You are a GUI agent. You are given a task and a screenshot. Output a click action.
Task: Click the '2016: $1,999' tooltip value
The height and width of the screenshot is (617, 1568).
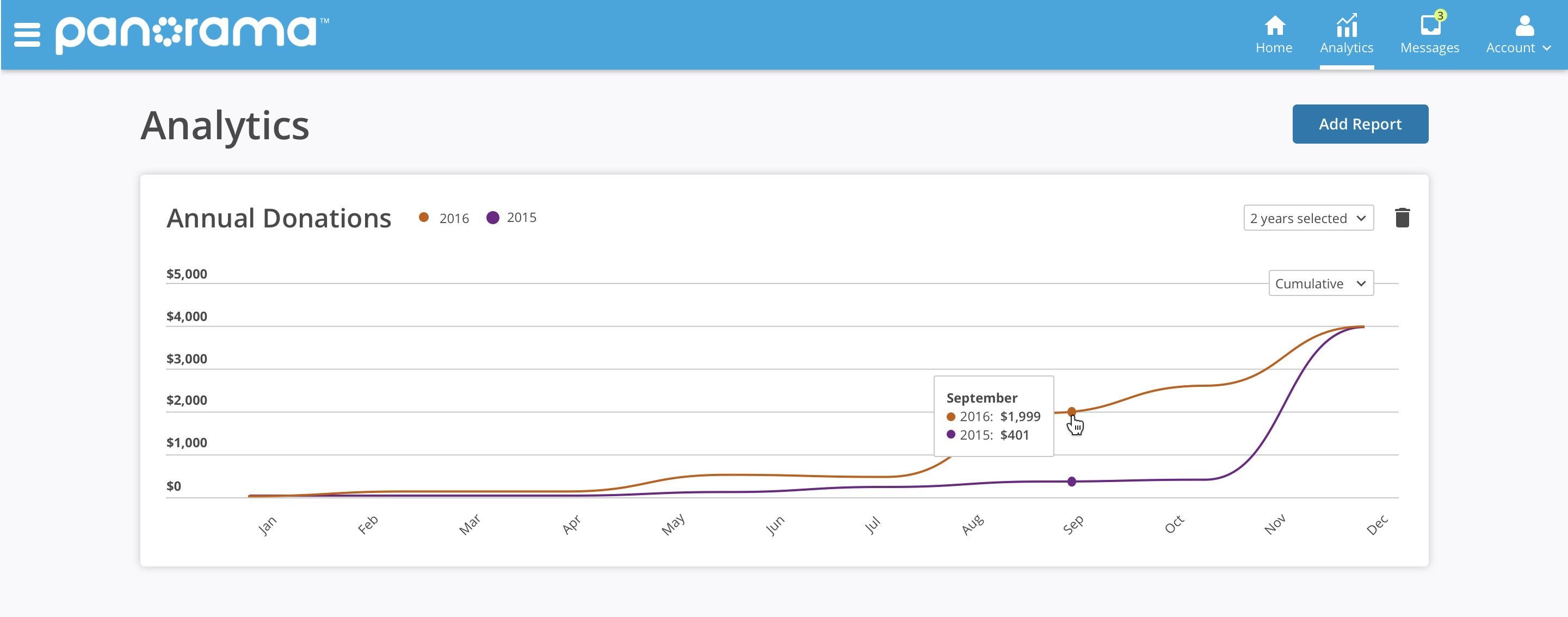[x=993, y=416]
